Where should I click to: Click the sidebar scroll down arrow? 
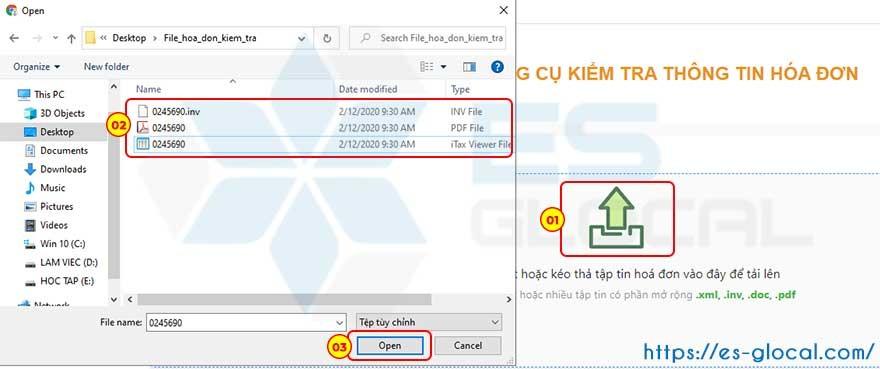pyautogui.click(x=114, y=300)
